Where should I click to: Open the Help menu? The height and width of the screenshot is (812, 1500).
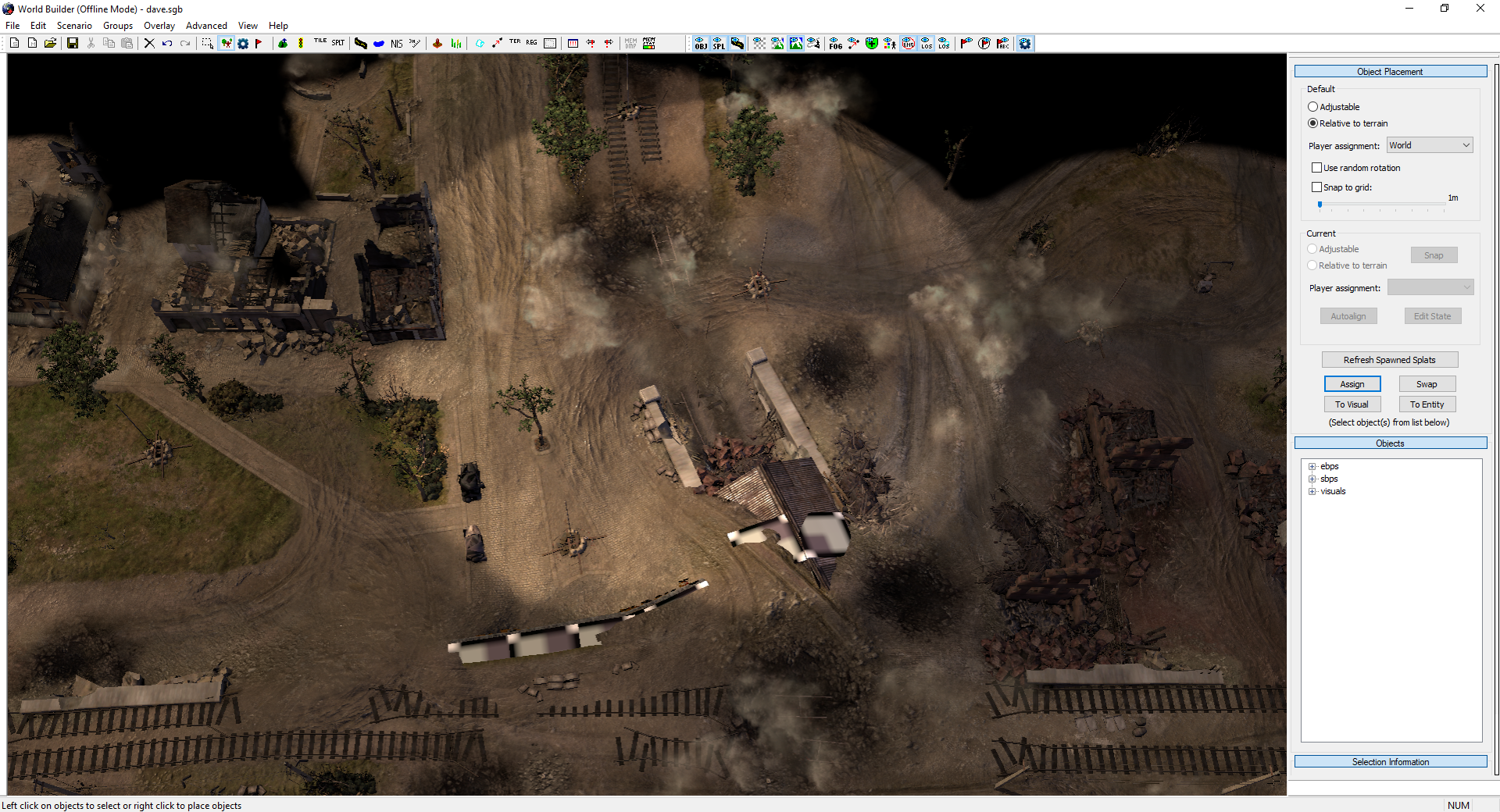pyautogui.click(x=278, y=26)
